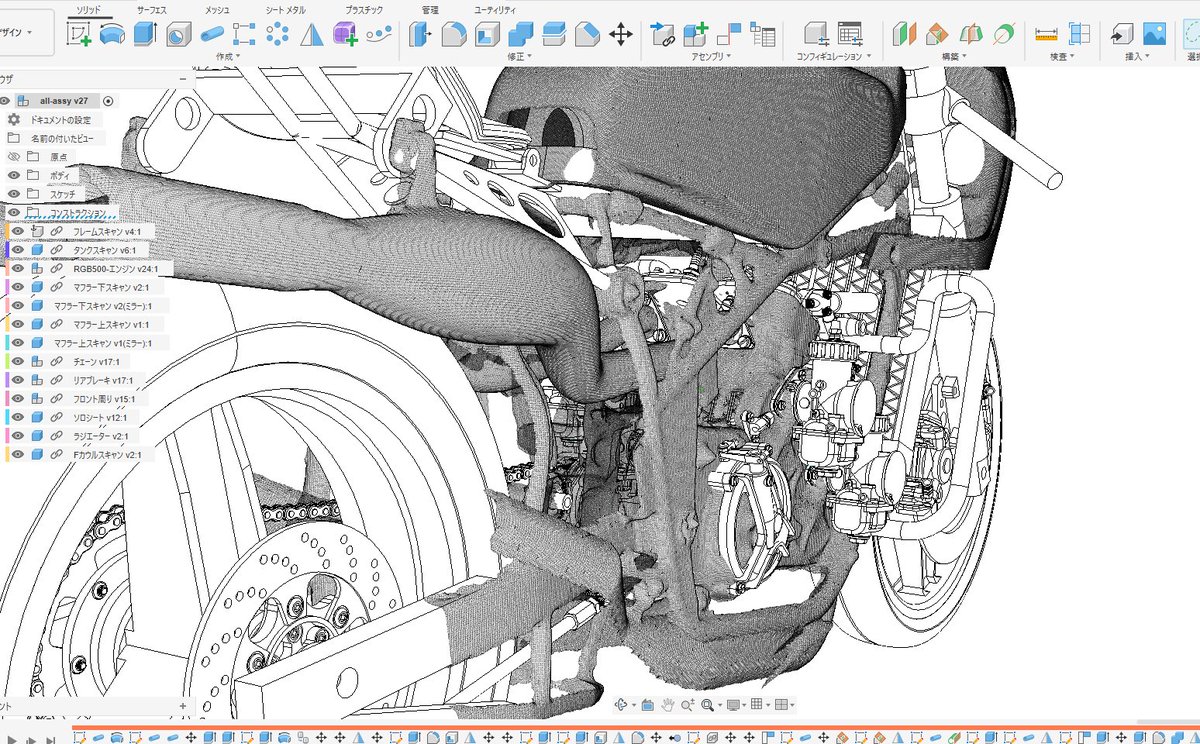Select the Press Pull tool
Image resolution: width=1200 pixels, height=744 pixels.
click(x=421, y=35)
